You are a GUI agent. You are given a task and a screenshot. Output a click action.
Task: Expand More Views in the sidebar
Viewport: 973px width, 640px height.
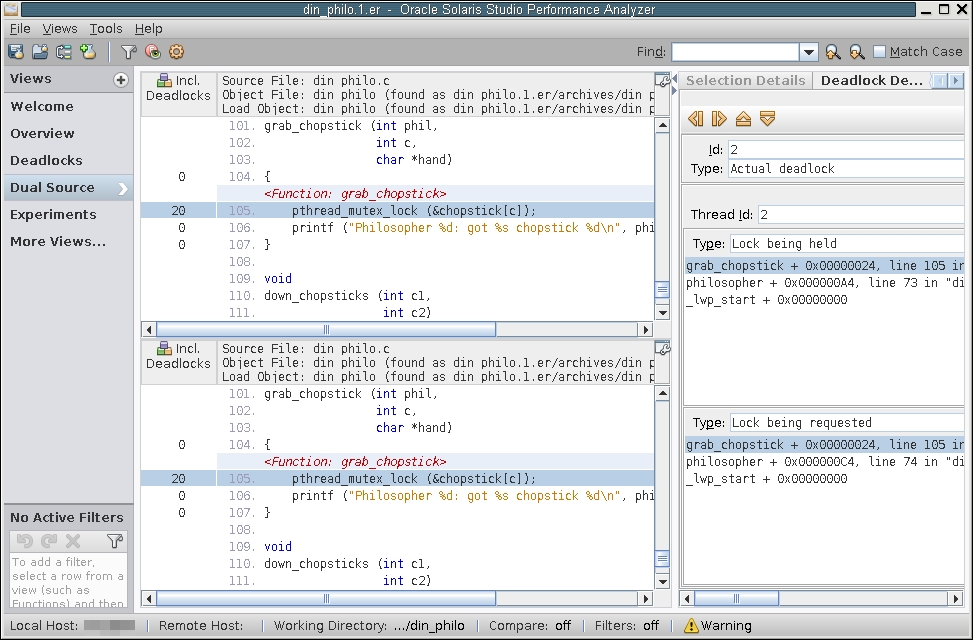[x=58, y=241]
